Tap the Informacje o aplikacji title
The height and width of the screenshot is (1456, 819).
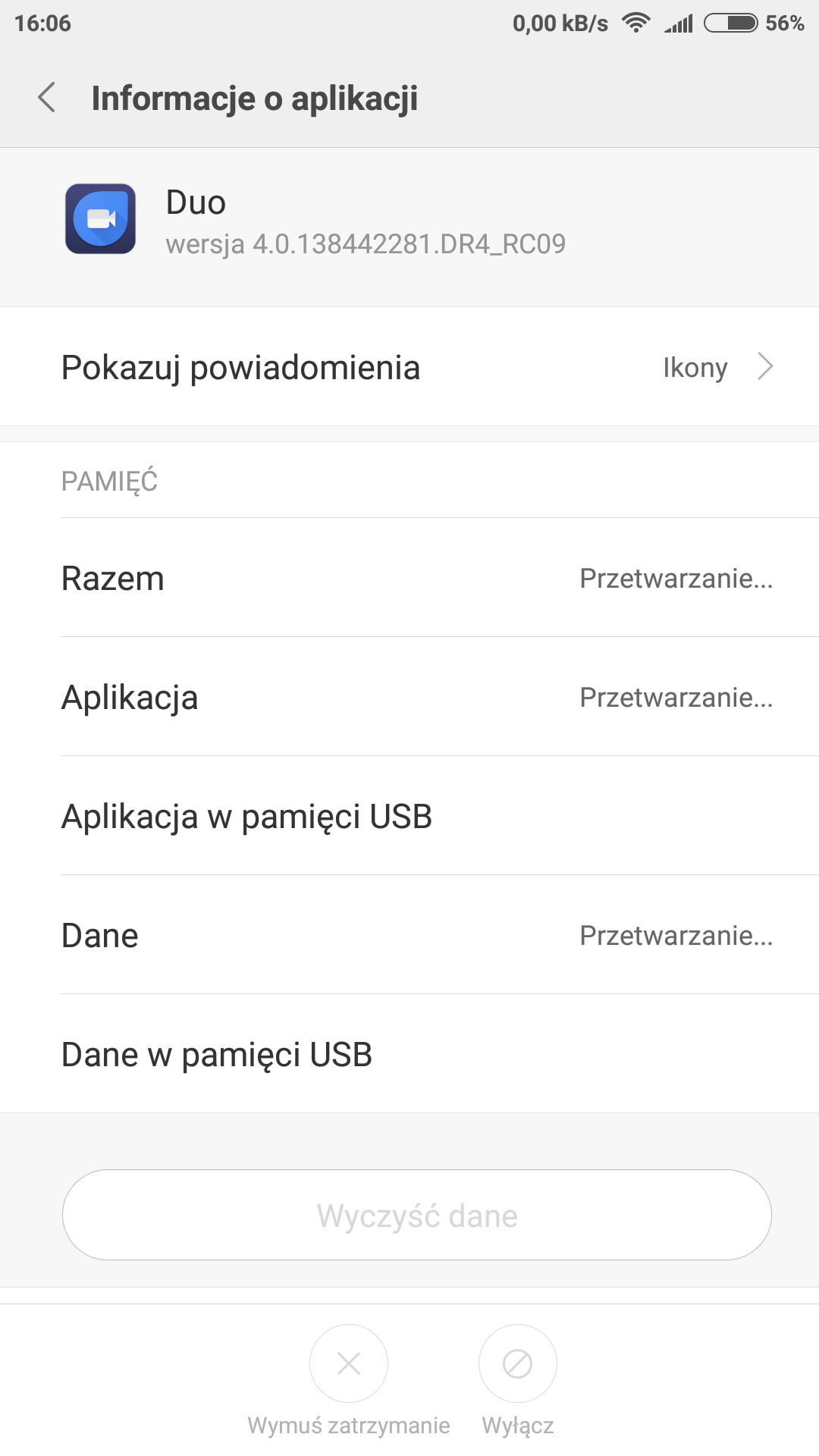pos(255,99)
